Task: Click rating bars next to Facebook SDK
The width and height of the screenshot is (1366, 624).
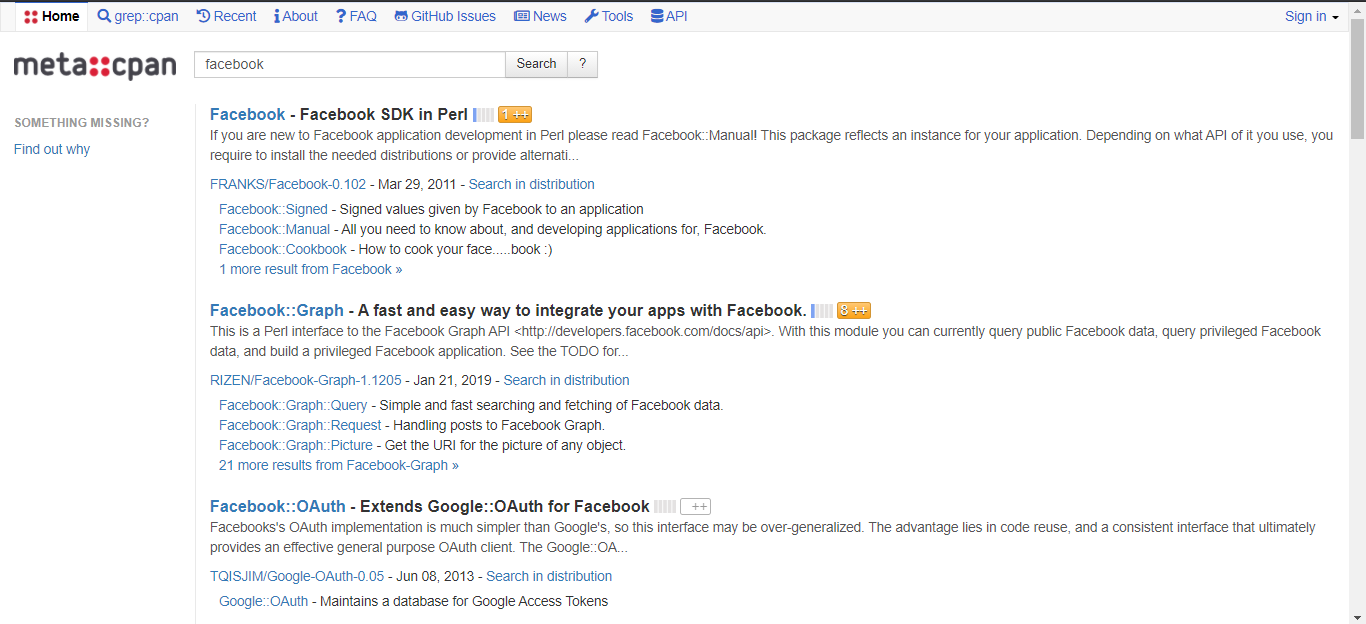Action: [x=483, y=114]
